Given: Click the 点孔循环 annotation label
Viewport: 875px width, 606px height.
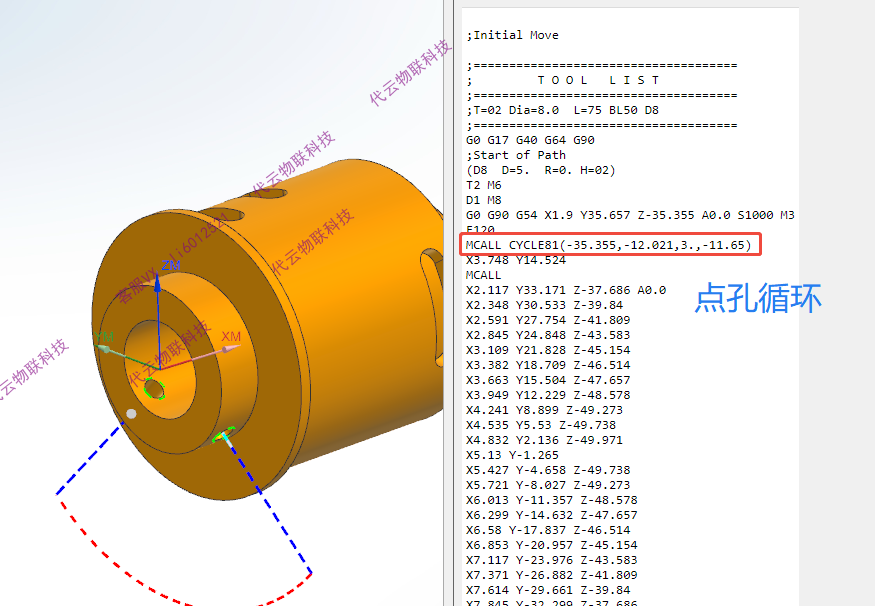Looking at the screenshot, I should [x=759, y=295].
